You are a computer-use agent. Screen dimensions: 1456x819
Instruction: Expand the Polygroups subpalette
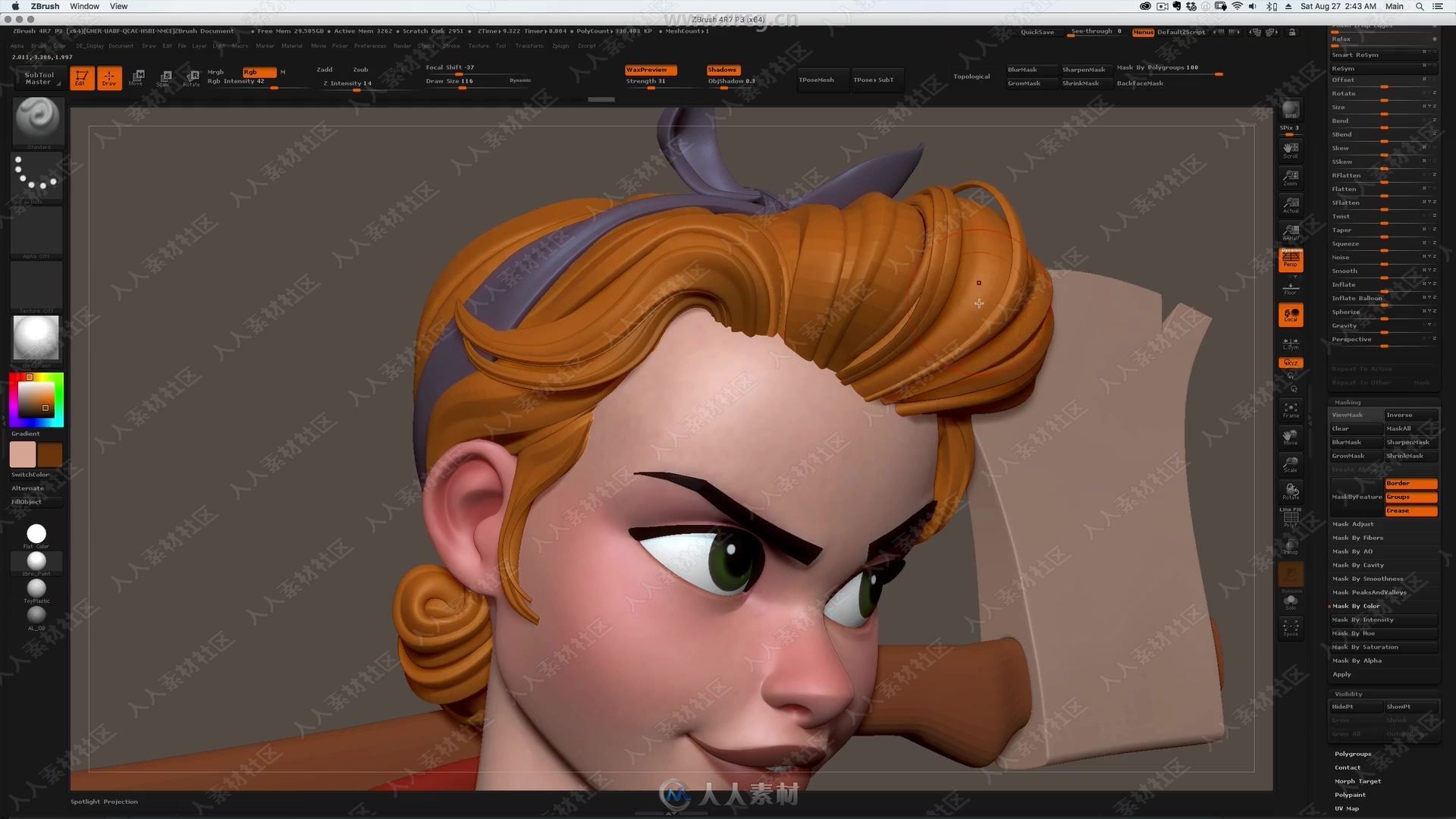pyautogui.click(x=1353, y=754)
